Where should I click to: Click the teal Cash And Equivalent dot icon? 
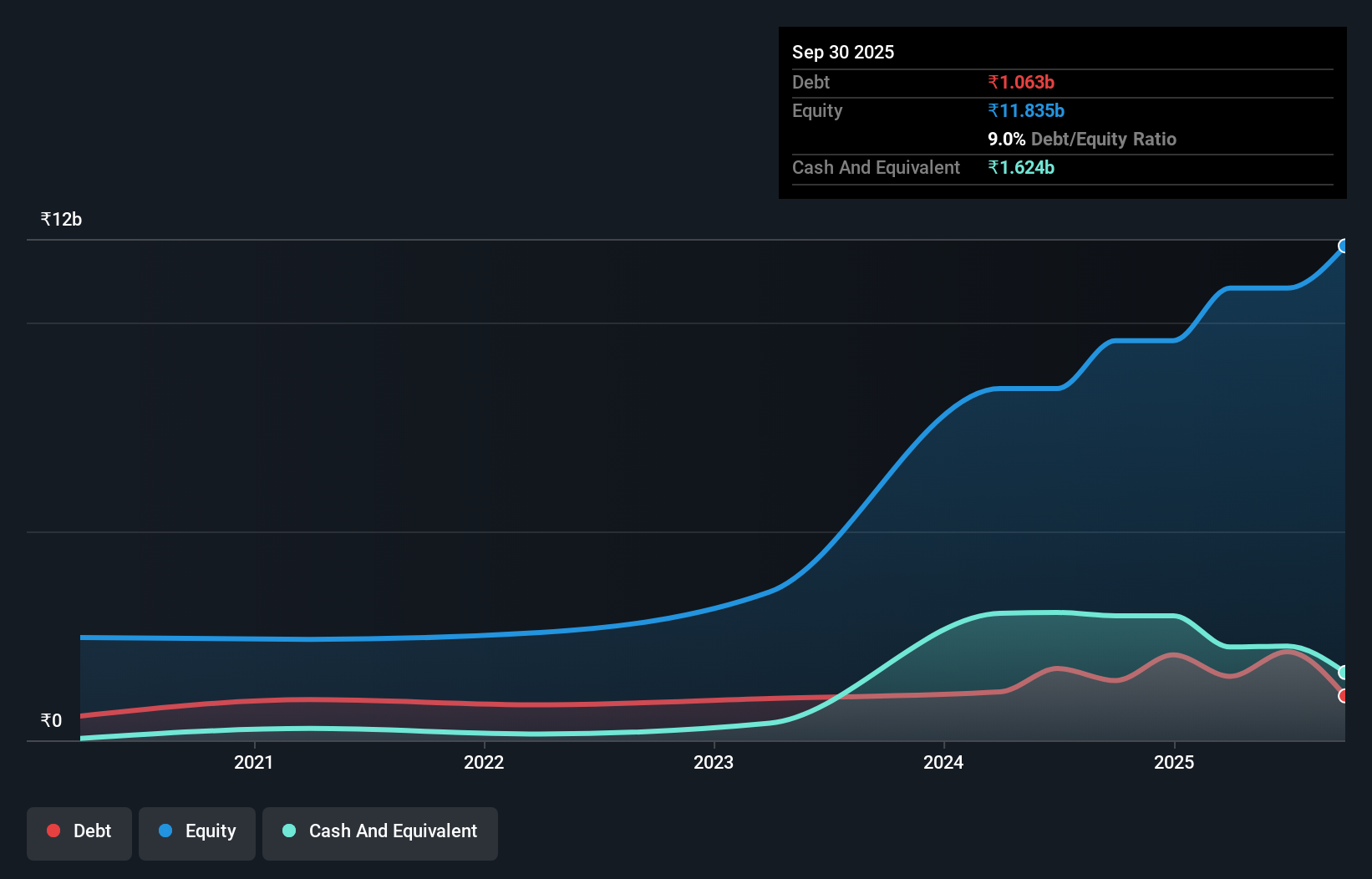[x=288, y=831]
